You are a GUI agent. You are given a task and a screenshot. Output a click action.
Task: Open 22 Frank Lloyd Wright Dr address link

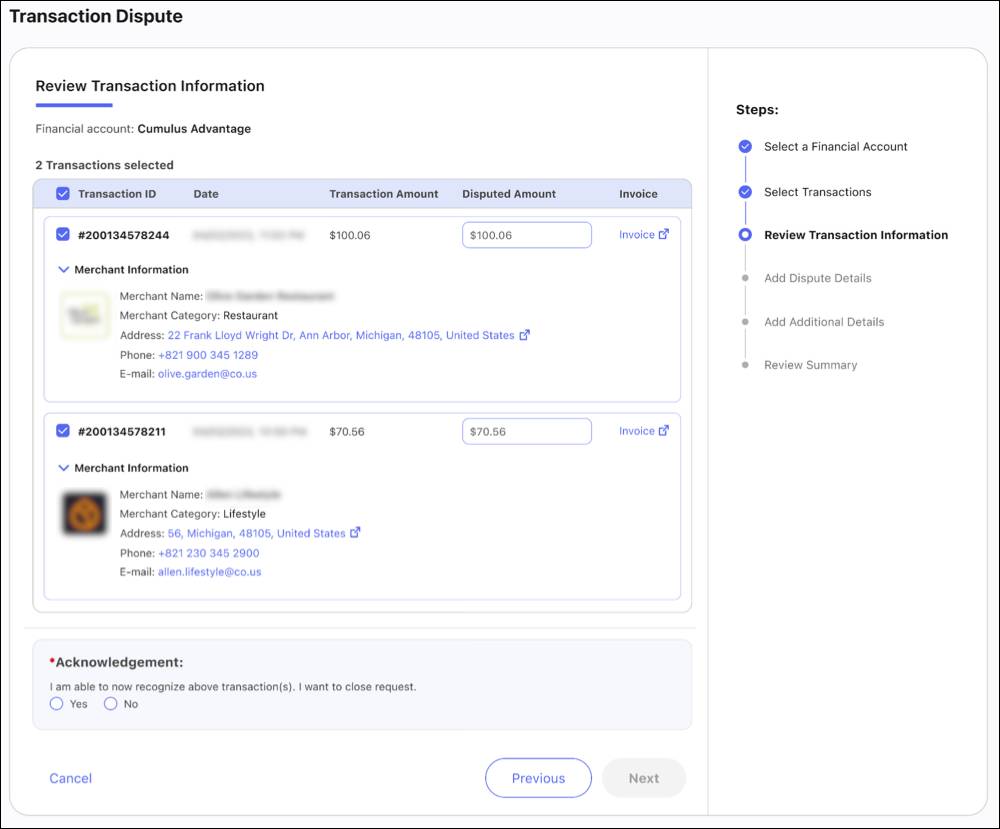pyautogui.click(x=341, y=335)
